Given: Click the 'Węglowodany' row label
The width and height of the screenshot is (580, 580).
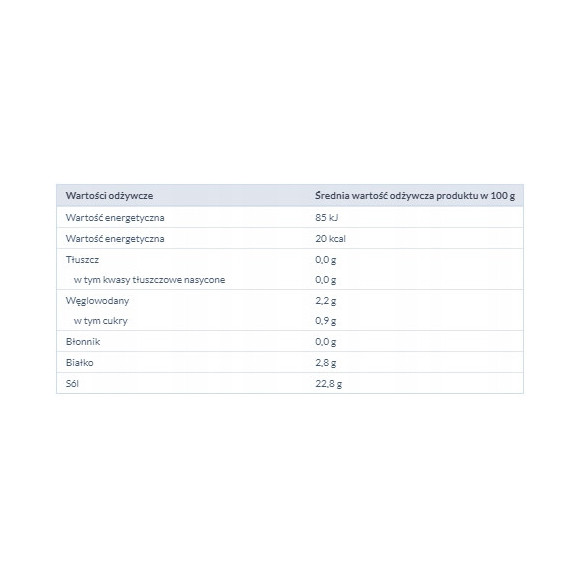Looking at the screenshot, I should 97,301.
